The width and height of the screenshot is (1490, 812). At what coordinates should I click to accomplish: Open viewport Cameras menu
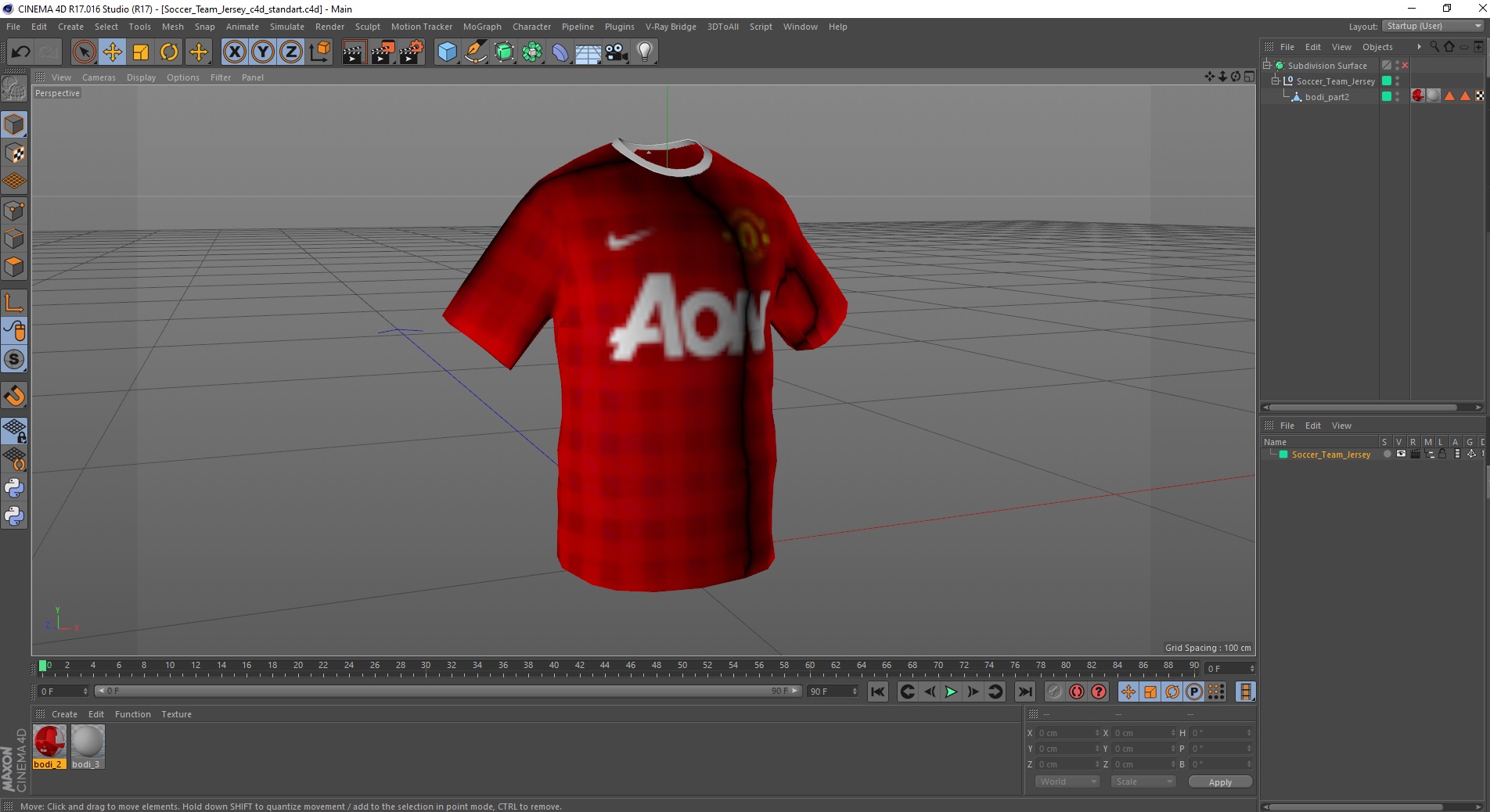[99, 77]
